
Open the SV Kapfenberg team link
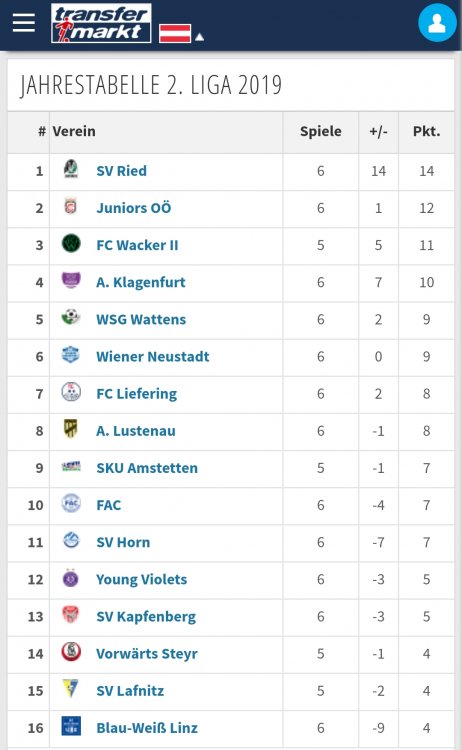146,617
